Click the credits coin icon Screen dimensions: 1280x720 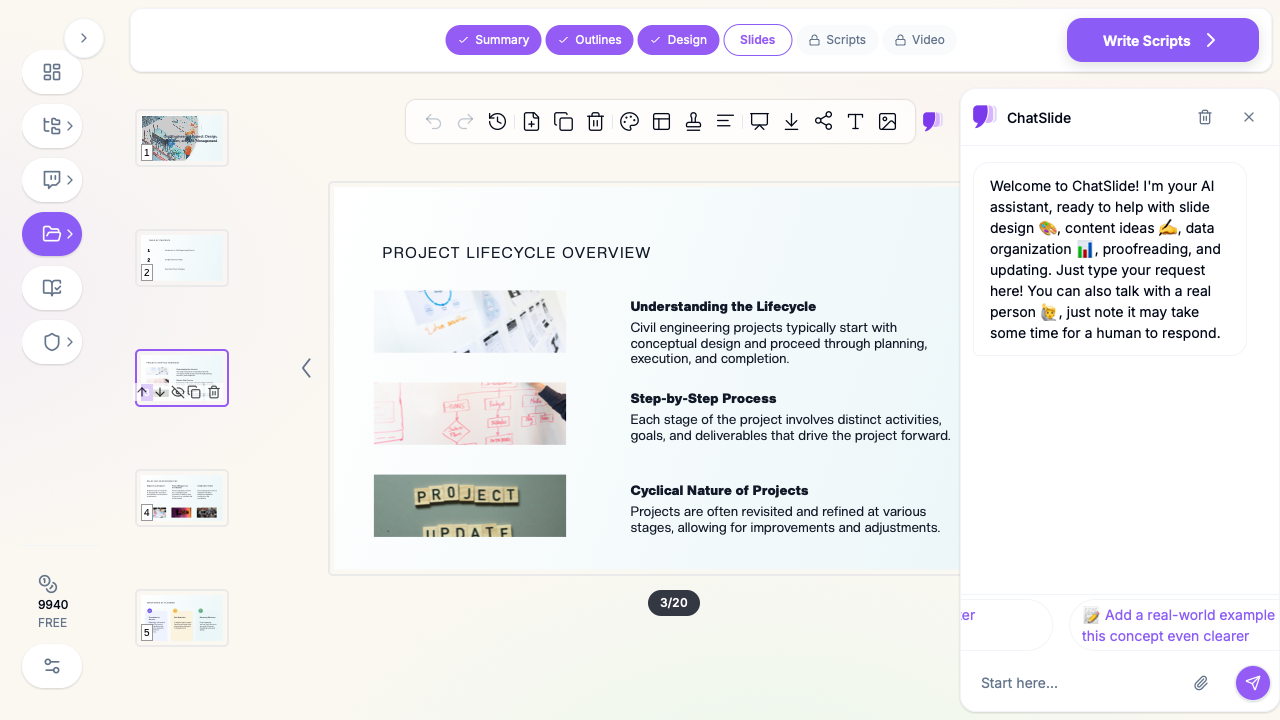coord(47,583)
